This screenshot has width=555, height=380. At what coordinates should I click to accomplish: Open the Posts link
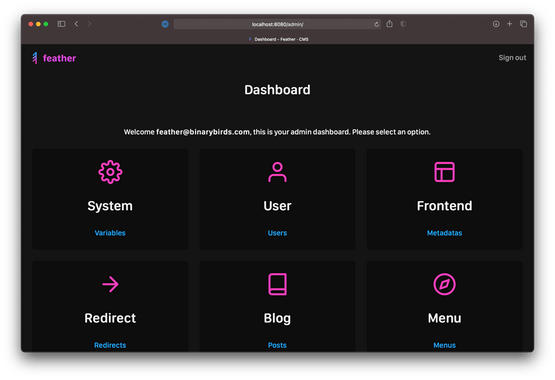pyautogui.click(x=278, y=345)
